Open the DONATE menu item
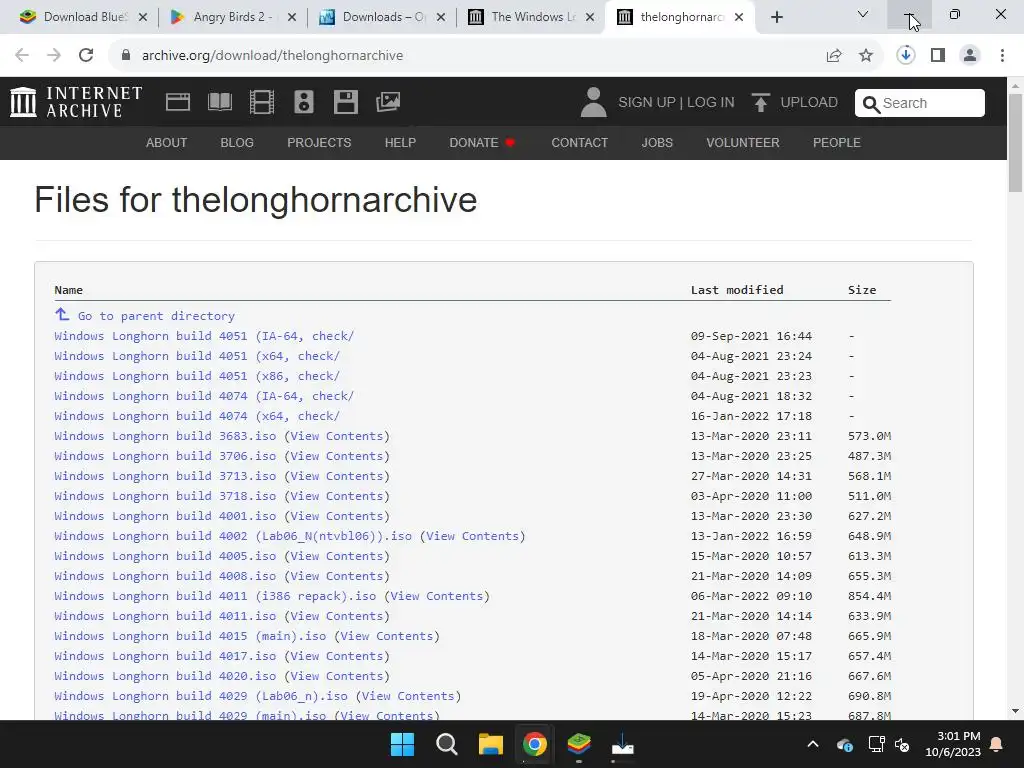1024x768 pixels. point(482,142)
